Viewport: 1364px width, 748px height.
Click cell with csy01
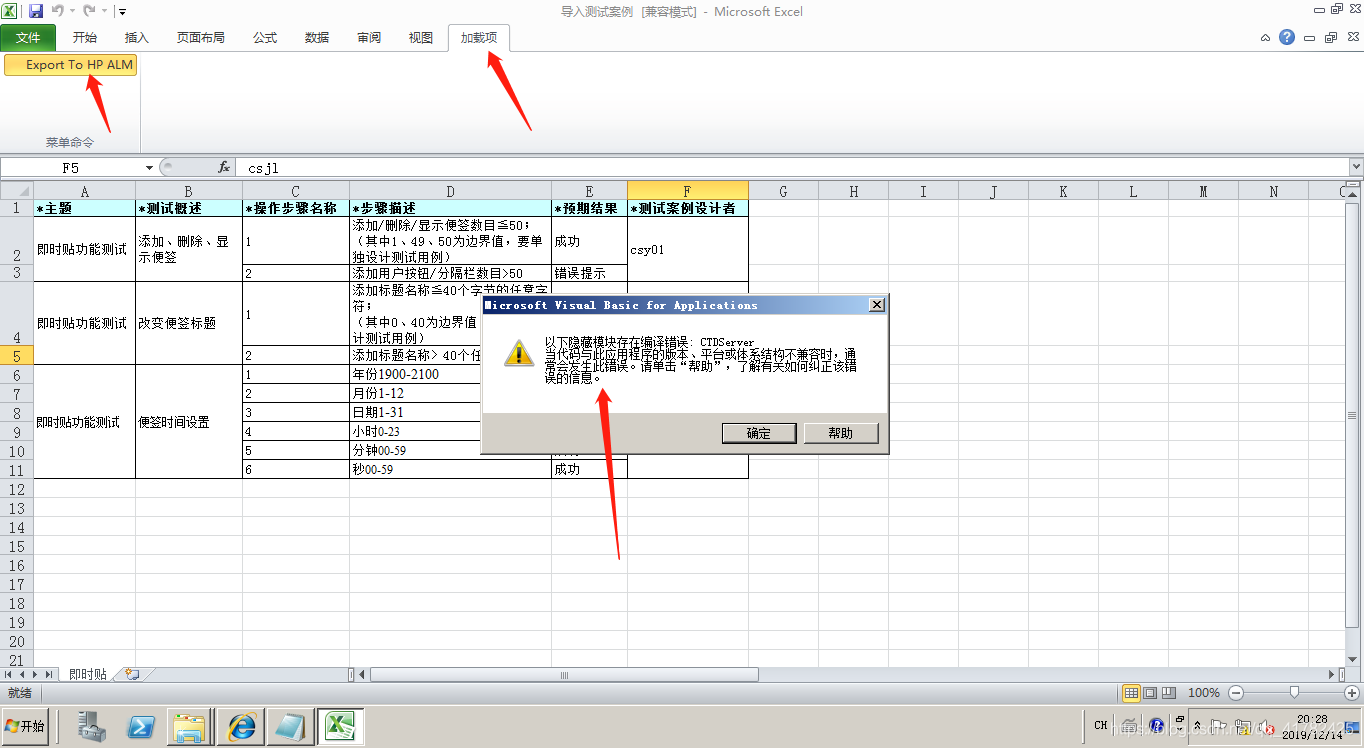pos(688,249)
